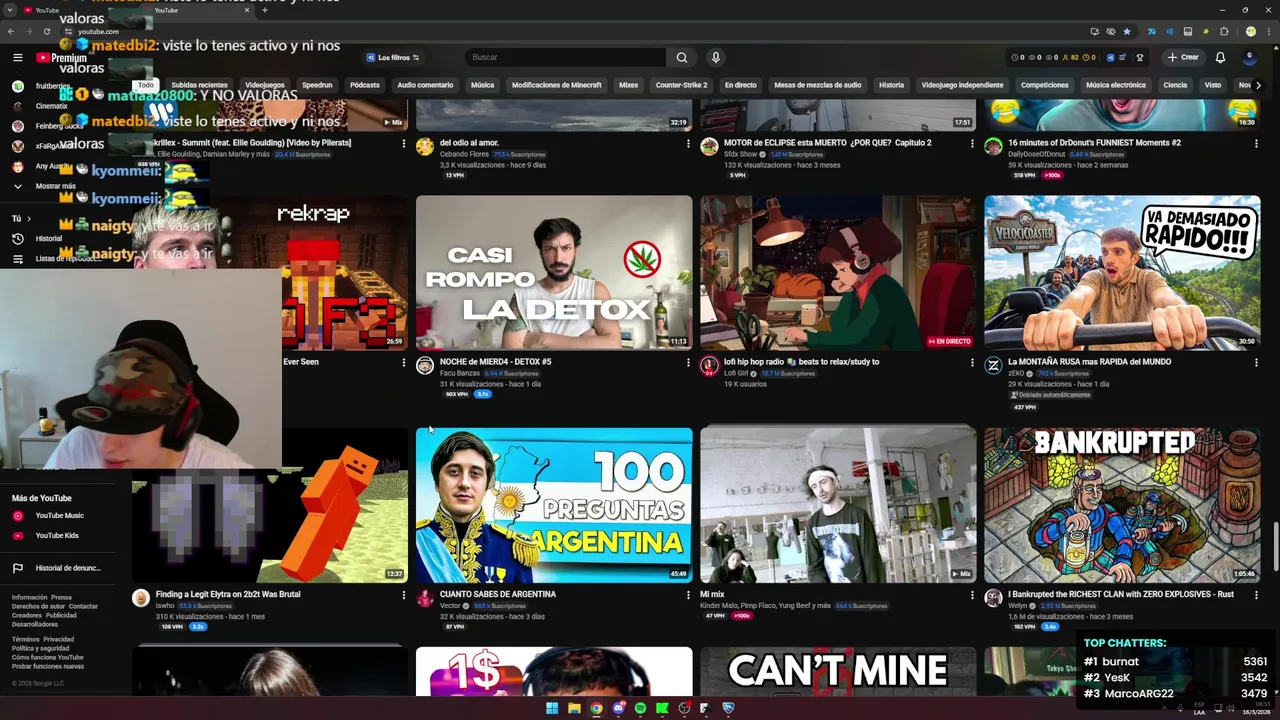
Task: Open options for NOCHE de MIERDA video
Action: point(688,362)
